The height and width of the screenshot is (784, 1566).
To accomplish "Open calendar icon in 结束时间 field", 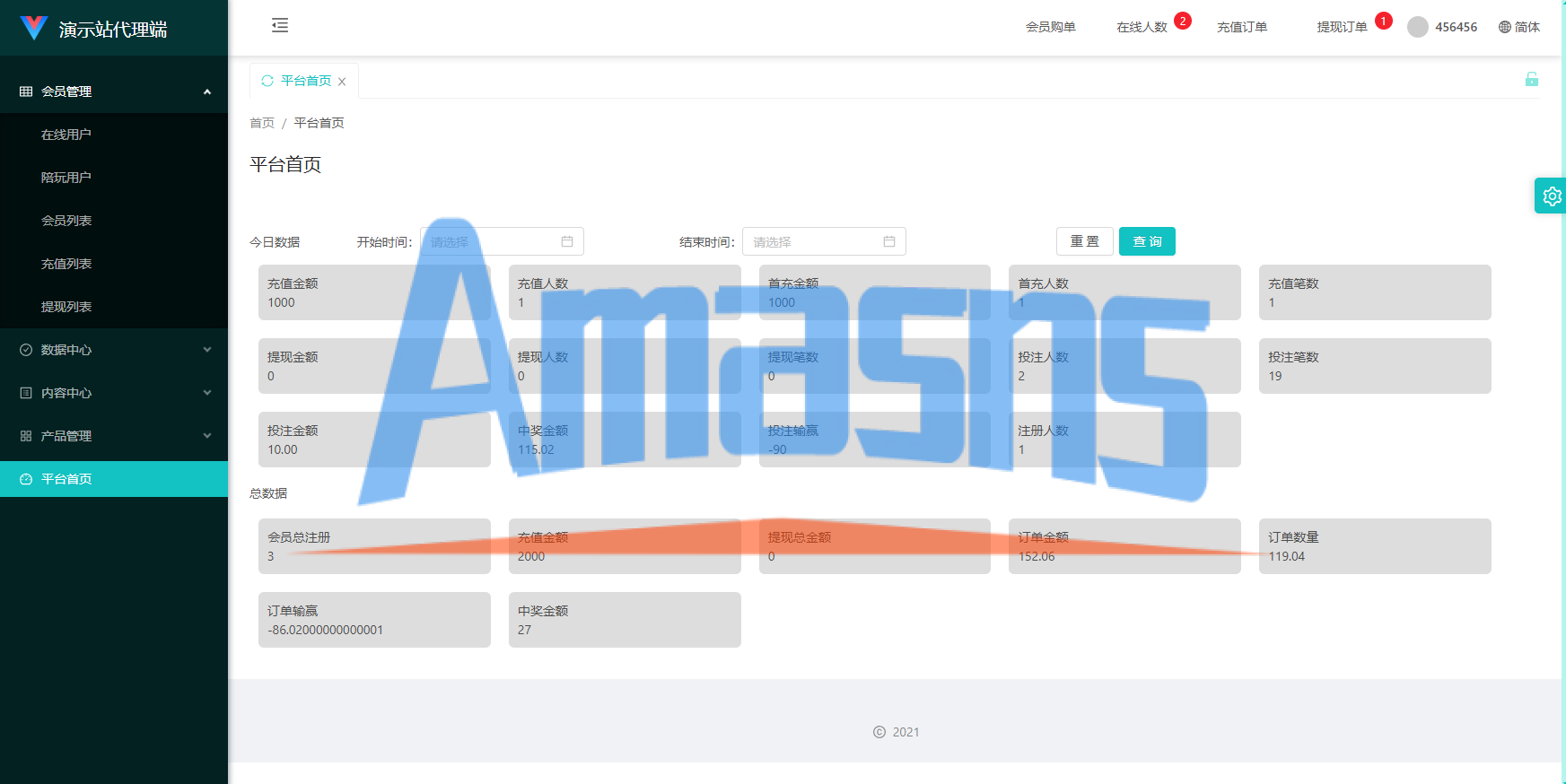I will point(889,241).
